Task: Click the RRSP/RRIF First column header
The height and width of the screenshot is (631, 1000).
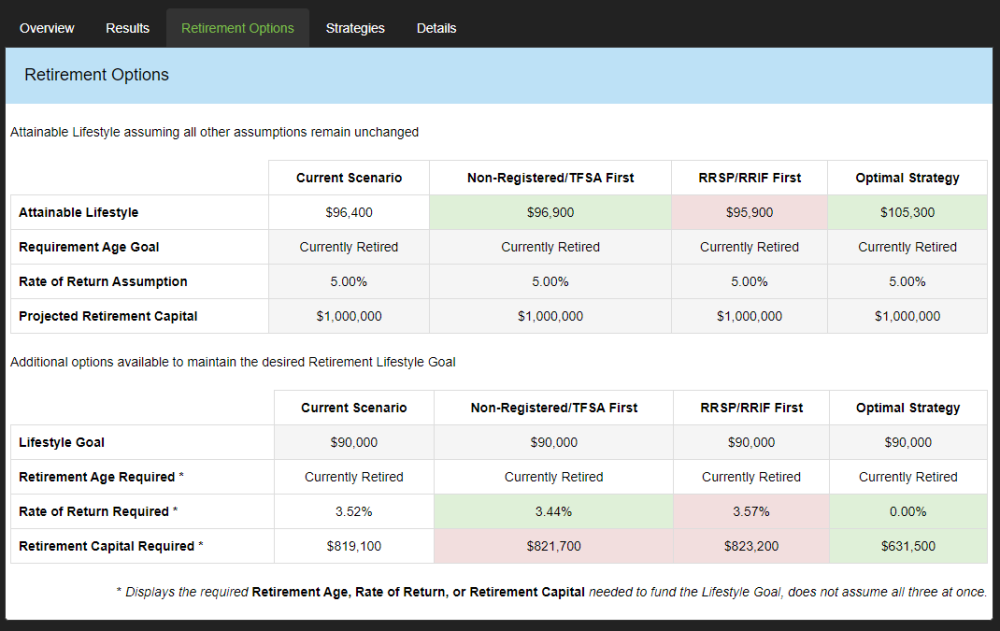Action: pyautogui.click(x=748, y=177)
